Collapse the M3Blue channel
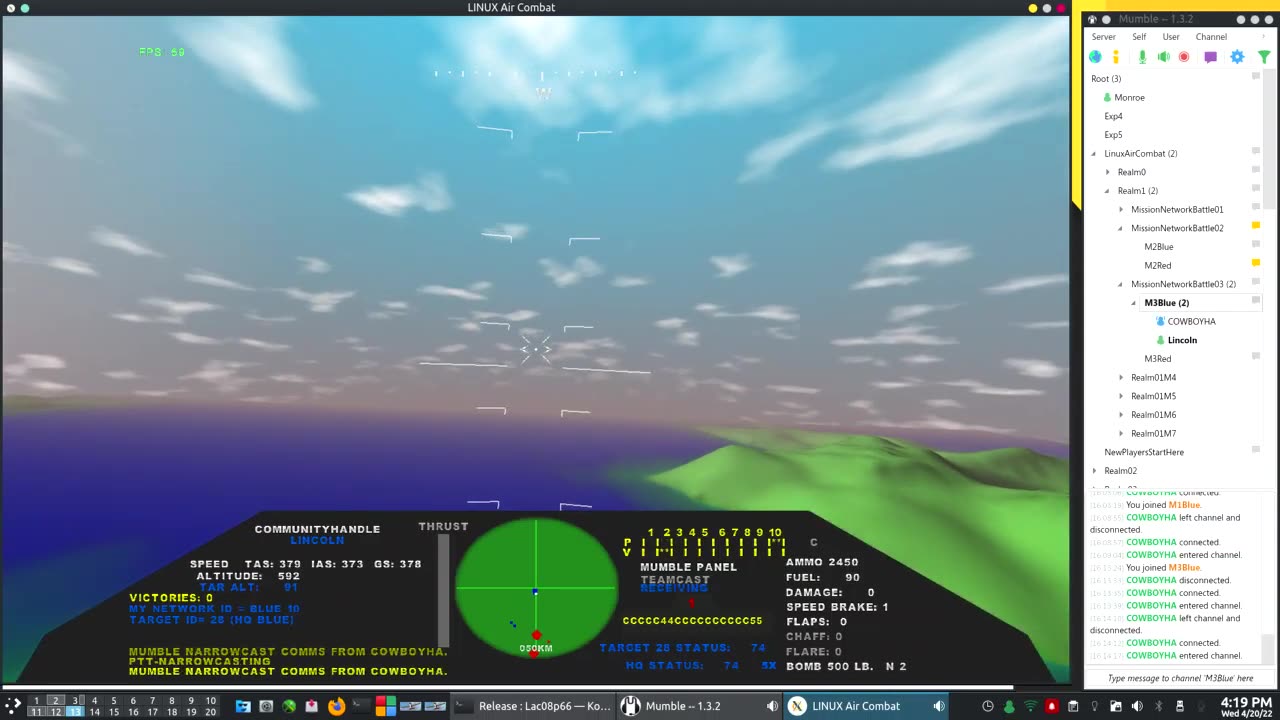This screenshot has width=1280, height=720. coord(1134,303)
